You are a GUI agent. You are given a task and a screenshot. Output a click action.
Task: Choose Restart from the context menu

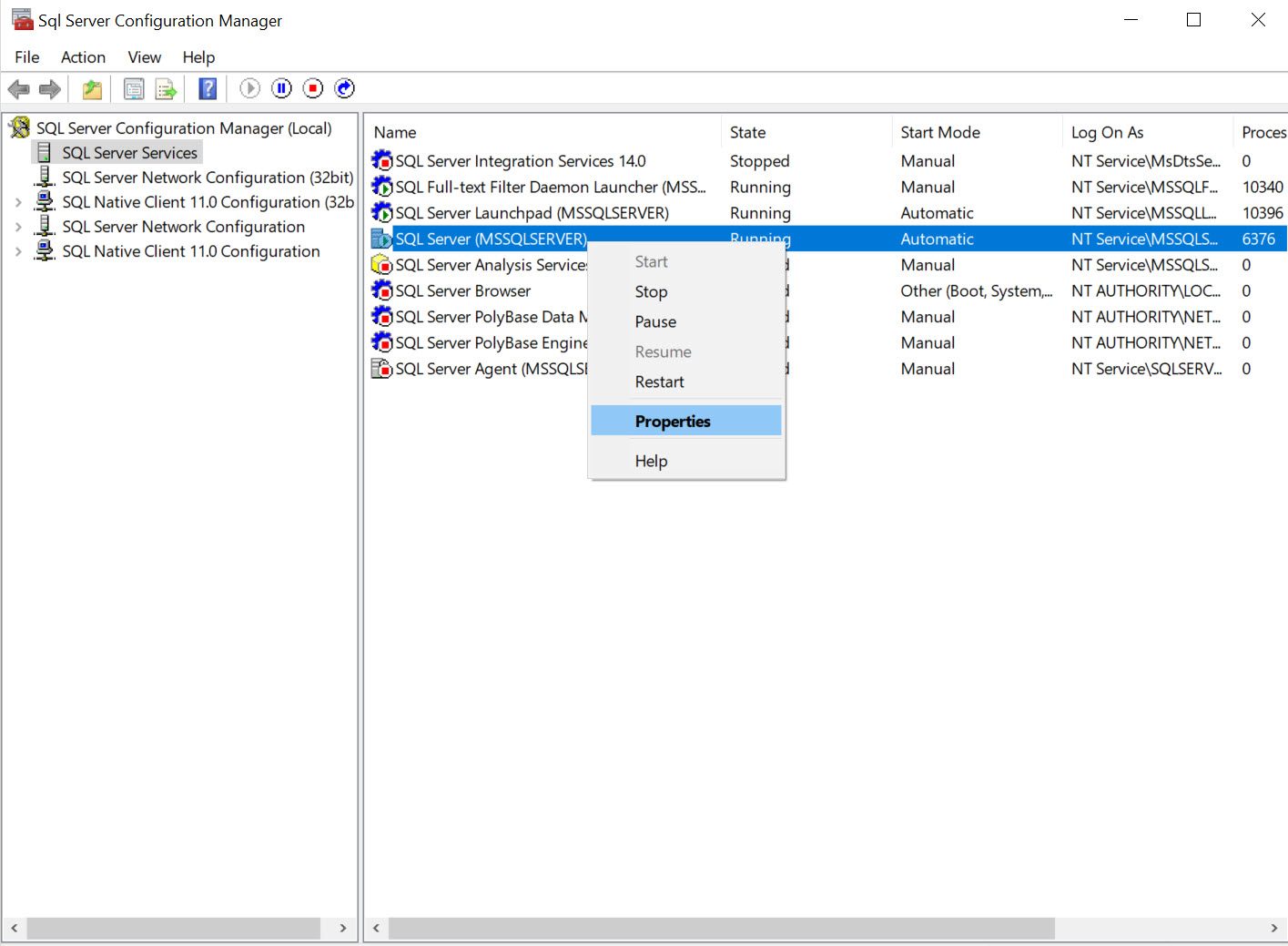[x=686, y=381]
